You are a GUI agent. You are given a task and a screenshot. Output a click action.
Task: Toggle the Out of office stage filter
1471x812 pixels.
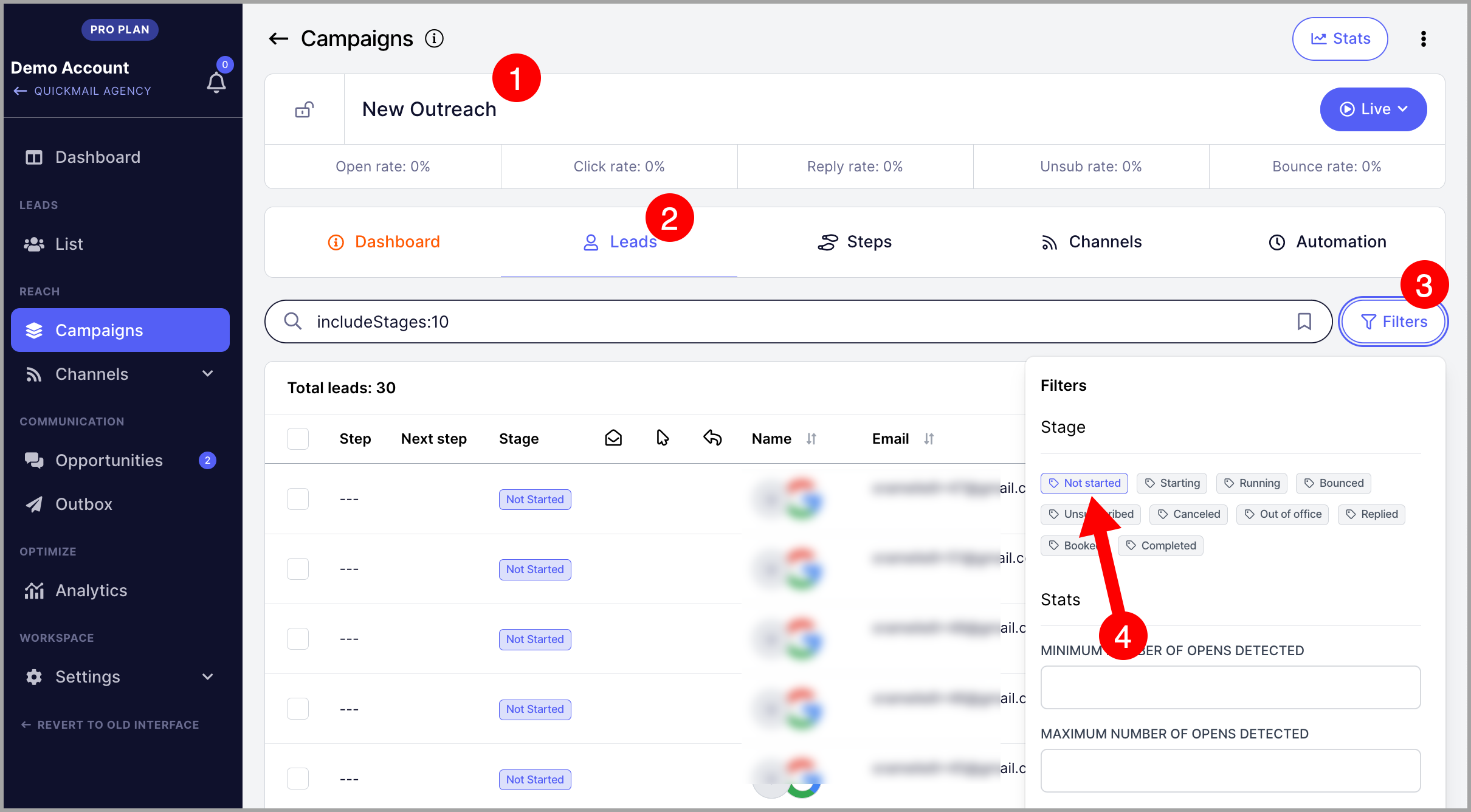(x=1283, y=514)
